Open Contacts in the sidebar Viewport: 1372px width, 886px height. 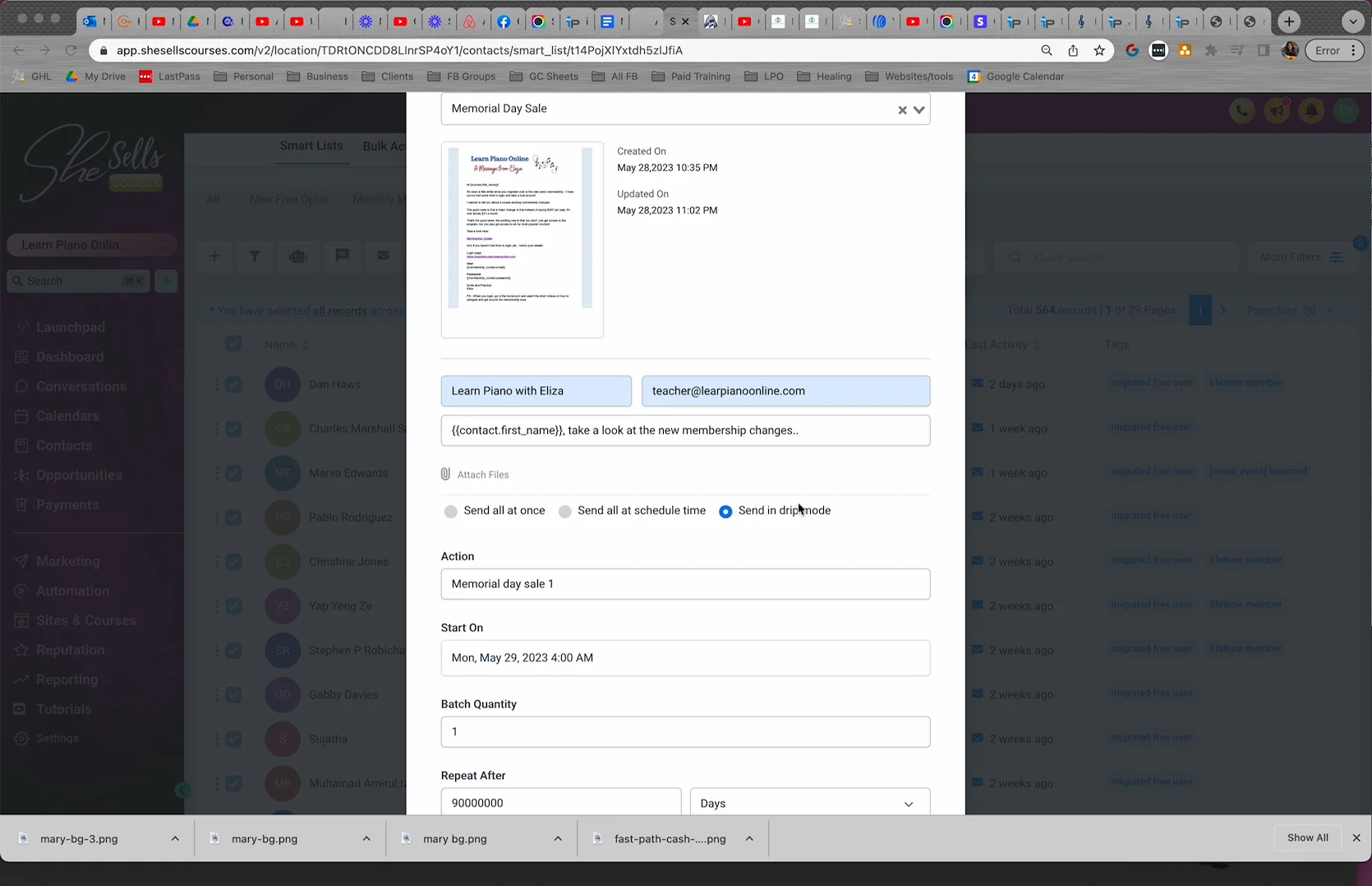pos(64,445)
